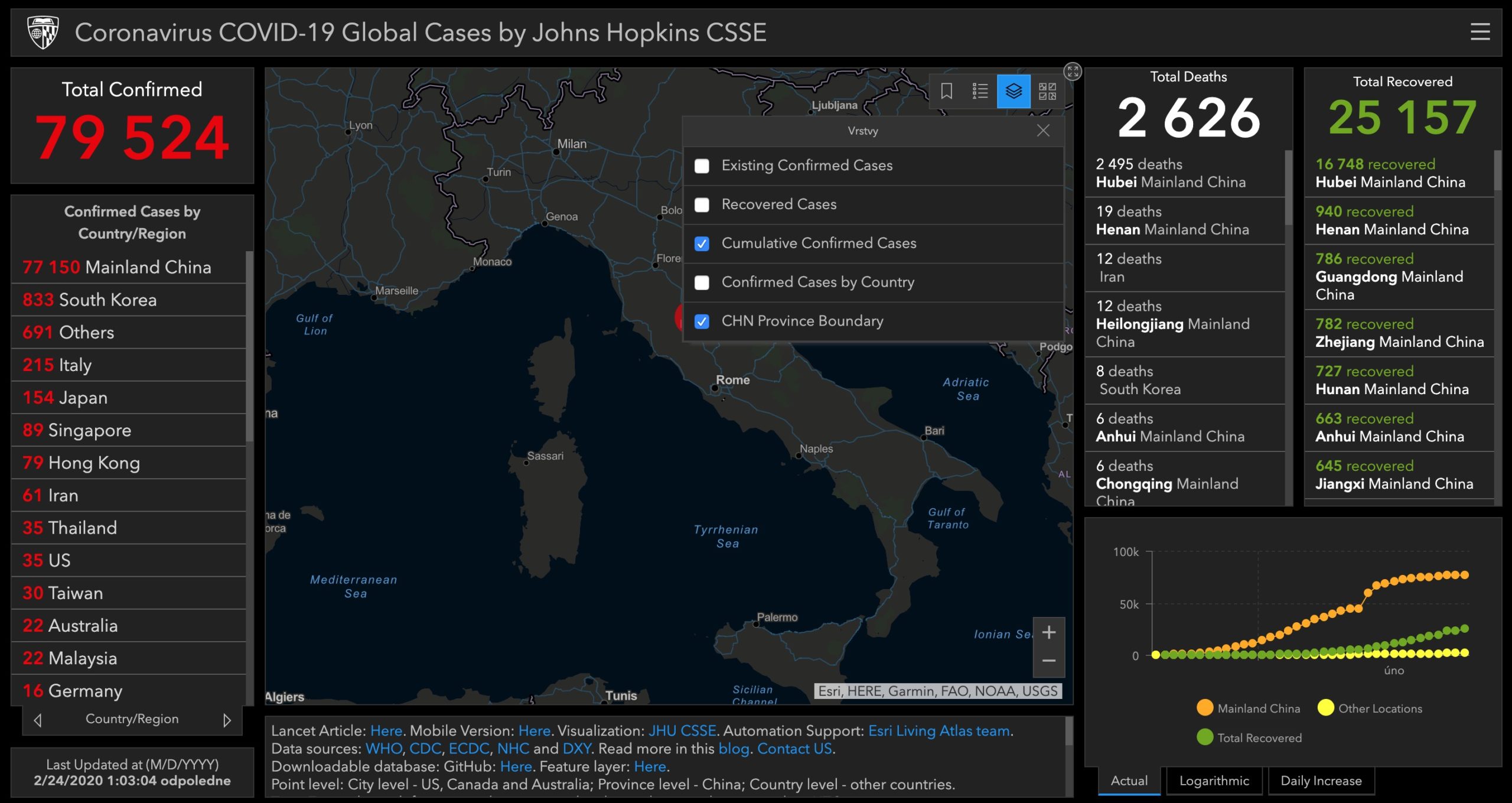Screen dimensions: 1512x803
Task: Select 35 US row
Action: (128, 560)
